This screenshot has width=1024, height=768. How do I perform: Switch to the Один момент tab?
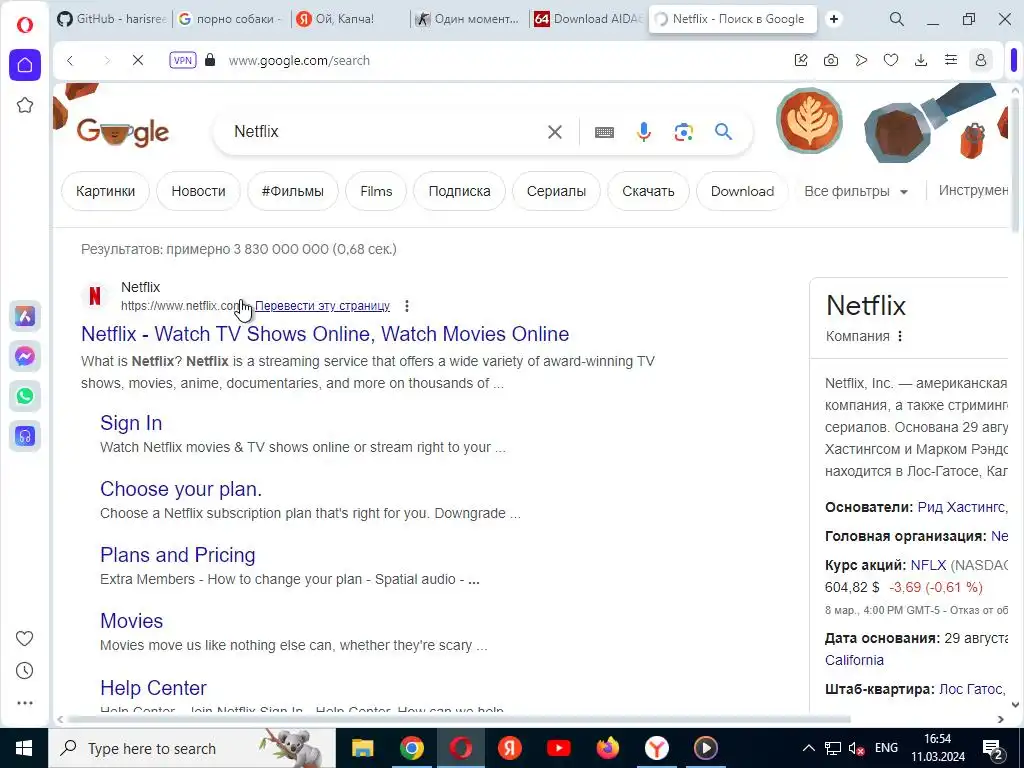tap(468, 19)
